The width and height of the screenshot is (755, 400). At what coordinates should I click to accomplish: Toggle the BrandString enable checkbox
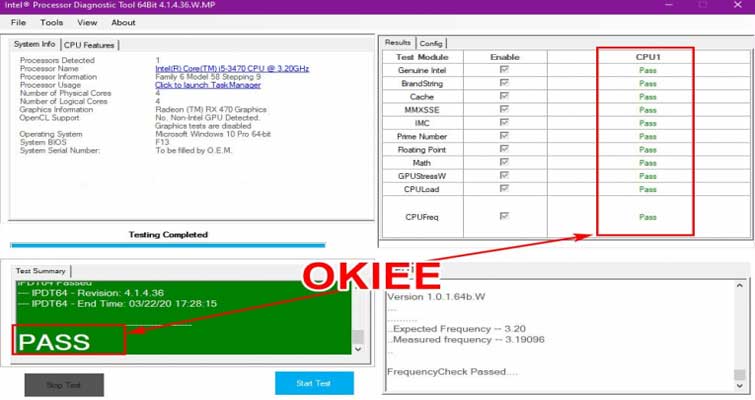click(x=504, y=83)
